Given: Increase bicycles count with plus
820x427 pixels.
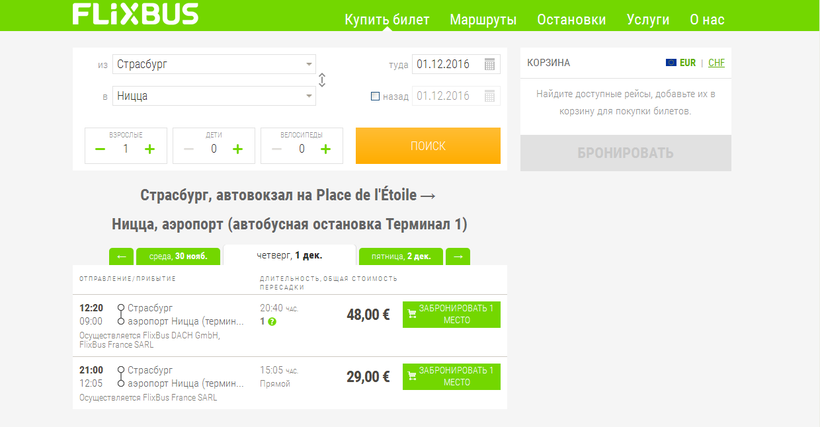Looking at the screenshot, I should (x=325, y=149).
